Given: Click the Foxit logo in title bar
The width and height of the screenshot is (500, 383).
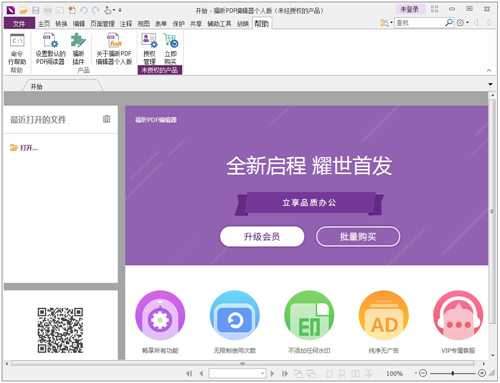Looking at the screenshot, I should [11, 10].
